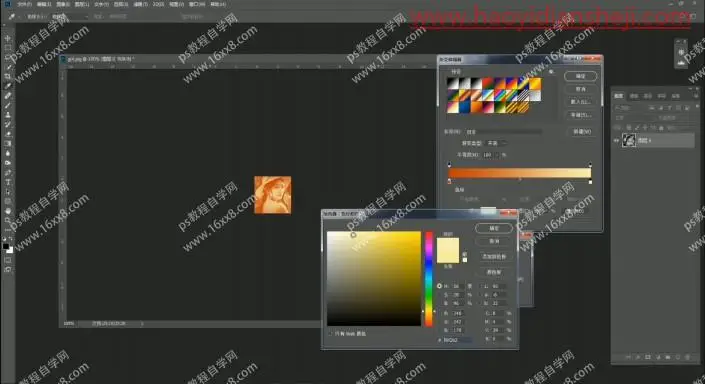705x384 pixels.
Task: Select the Dodge tool
Action: tap(8, 163)
